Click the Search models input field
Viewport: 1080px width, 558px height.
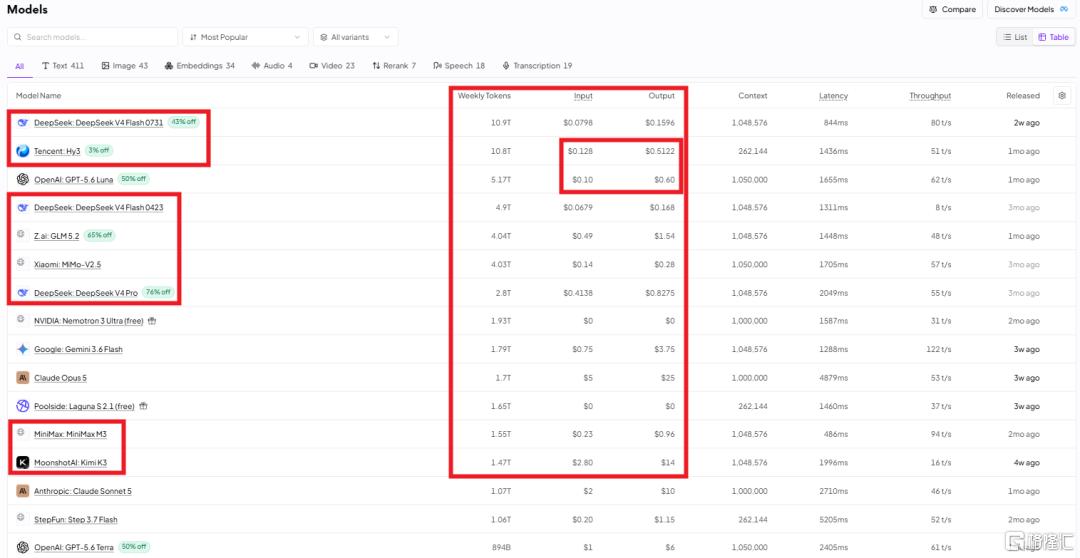tap(92, 37)
